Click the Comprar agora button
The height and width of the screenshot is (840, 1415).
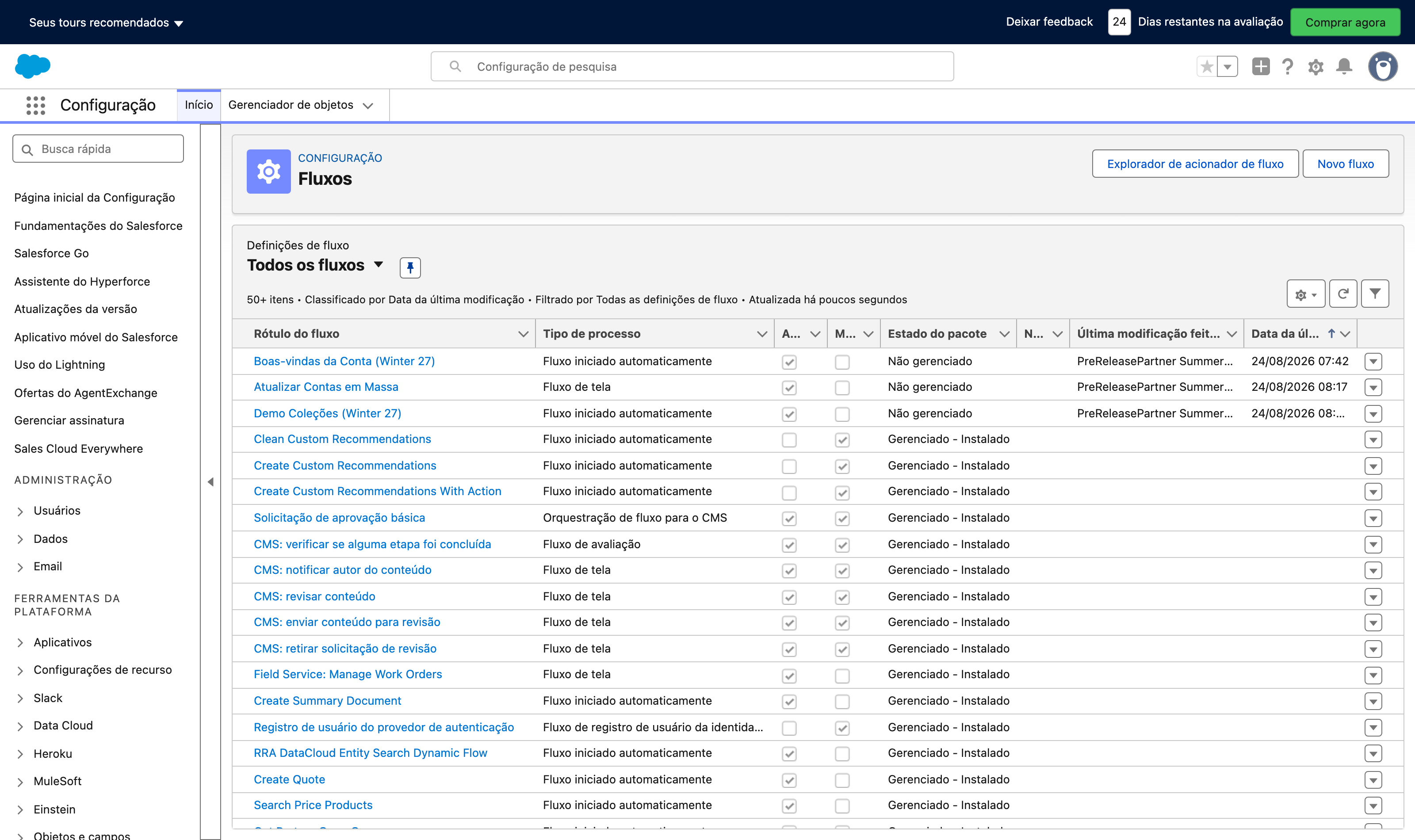[1345, 22]
